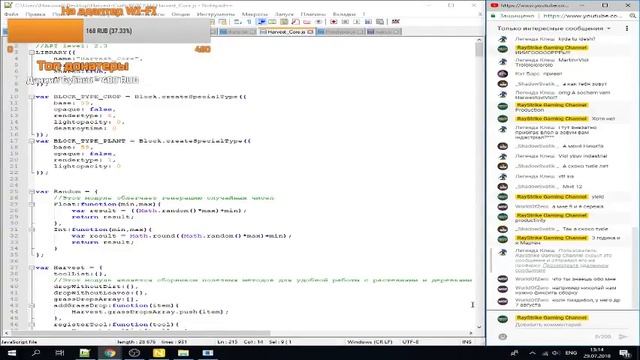The height and width of the screenshot is (360, 640).
Task: Collapse the registerTool function fold marker
Action: click(31, 324)
